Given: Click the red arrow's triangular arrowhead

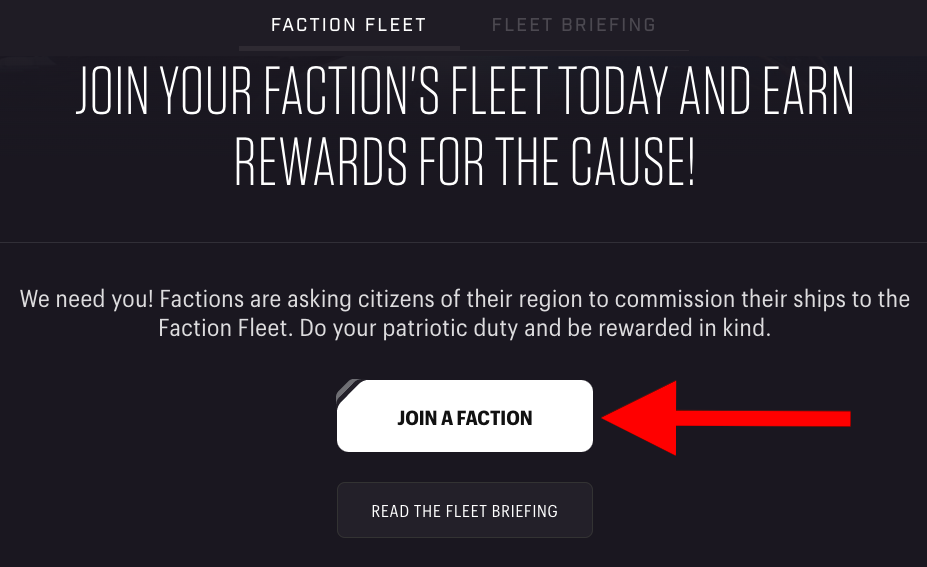Looking at the screenshot, I should [640, 418].
